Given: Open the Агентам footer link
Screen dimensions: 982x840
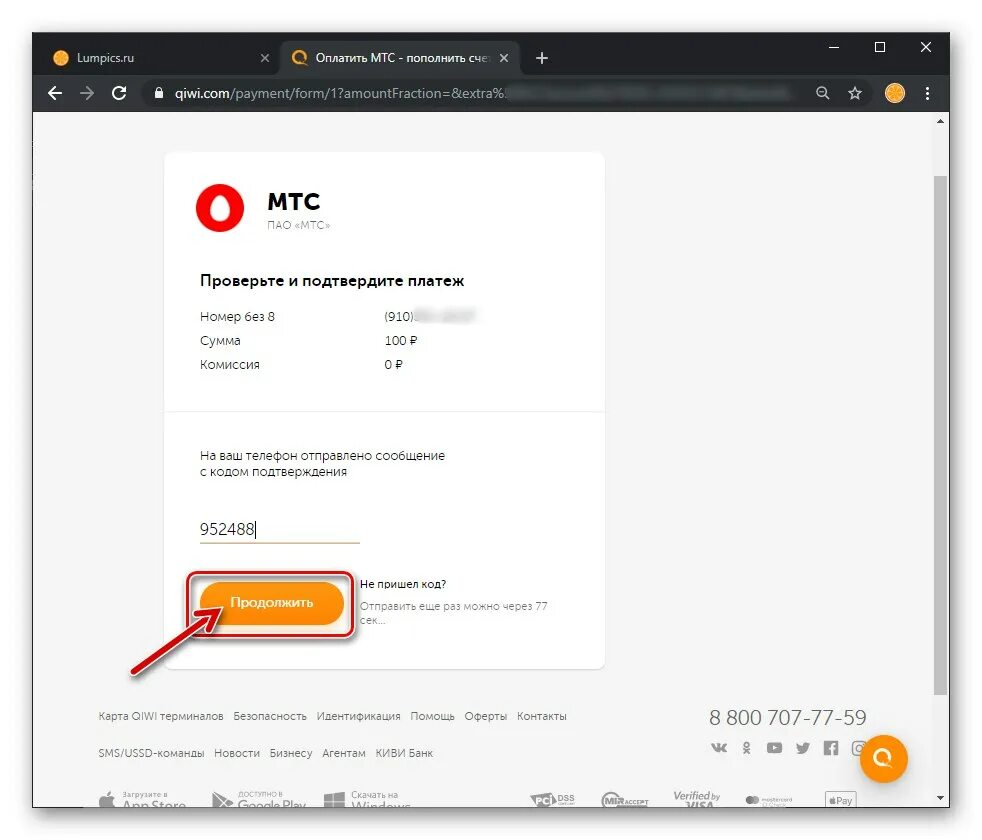Looking at the screenshot, I should tap(344, 753).
